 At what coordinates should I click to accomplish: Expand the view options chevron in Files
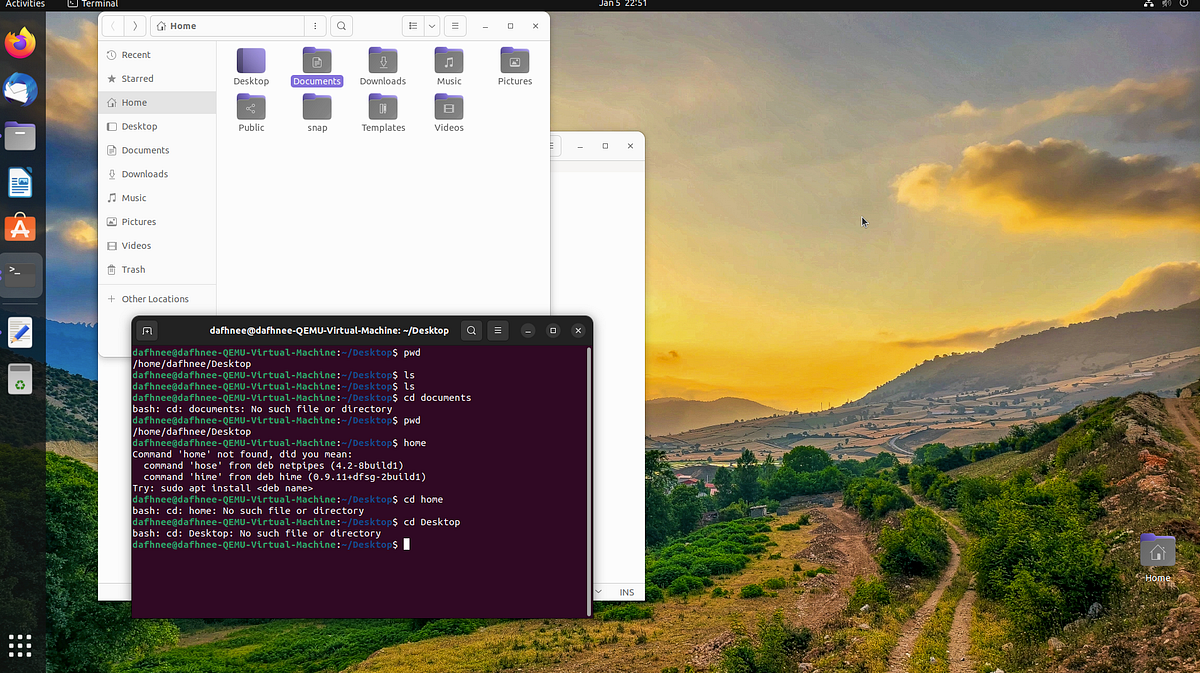[x=431, y=25]
